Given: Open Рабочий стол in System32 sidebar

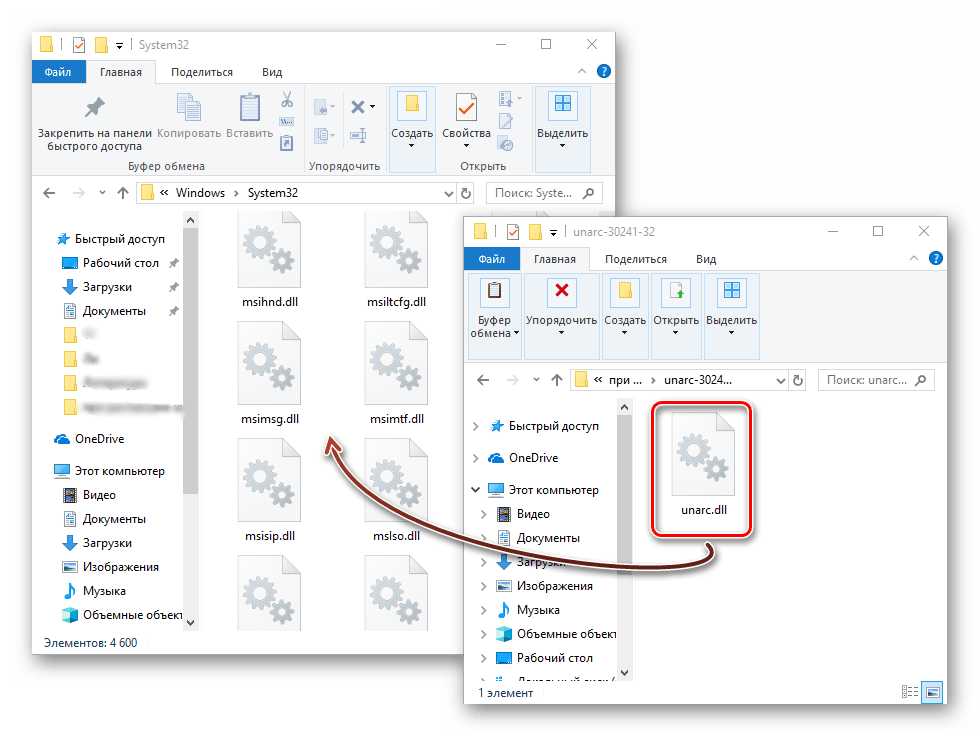Looking at the screenshot, I should coord(121,263).
